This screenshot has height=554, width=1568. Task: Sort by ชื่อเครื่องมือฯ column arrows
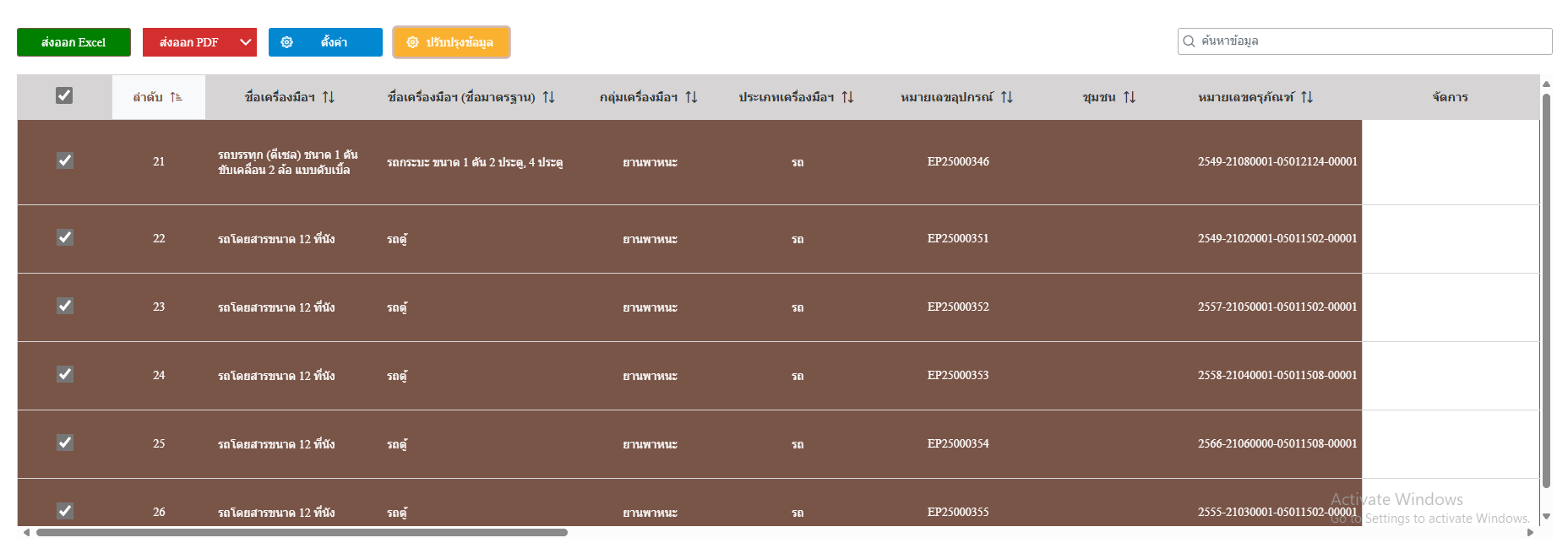pos(329,97)
